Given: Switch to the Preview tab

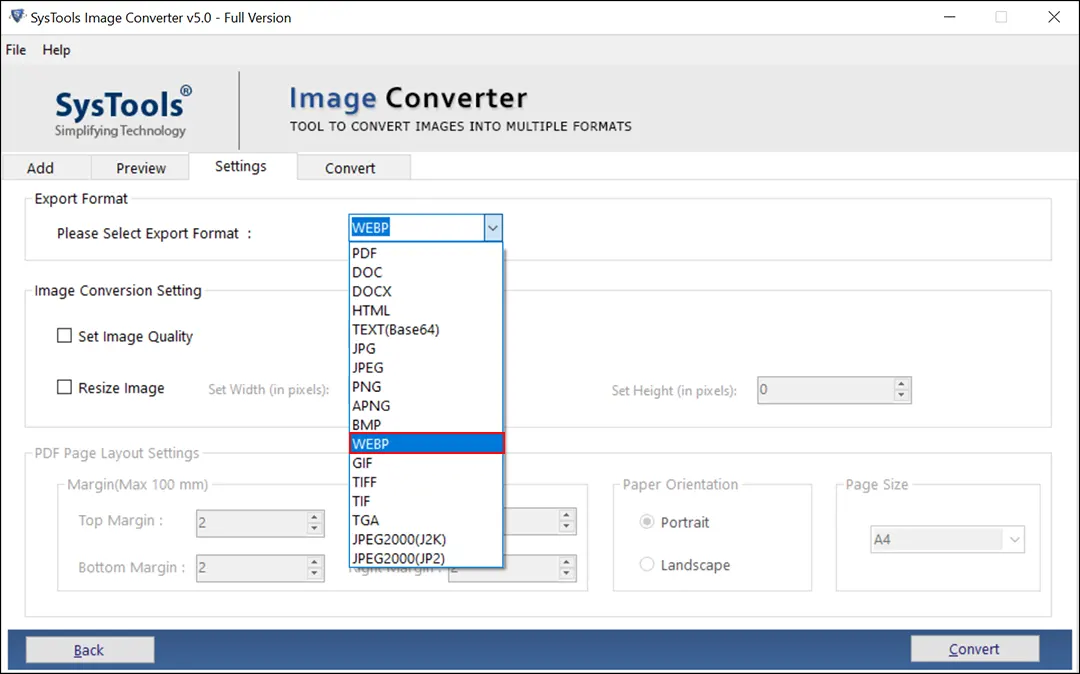Looking at the screenshot, I should point(141,168).
